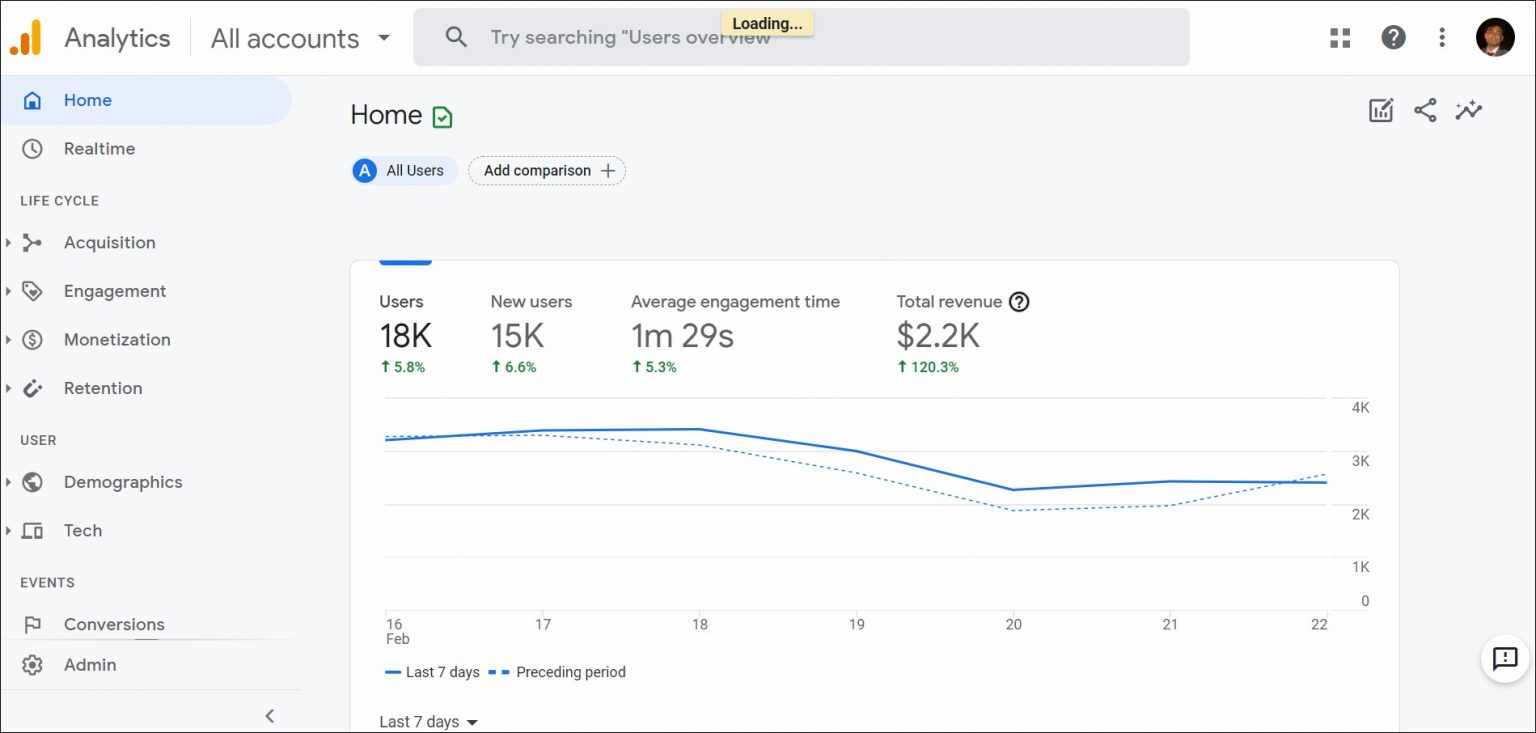The height and width of the screenshot is (733, 1536).
Task: Open the Realtime report icon
Action: tap(31, 148)
